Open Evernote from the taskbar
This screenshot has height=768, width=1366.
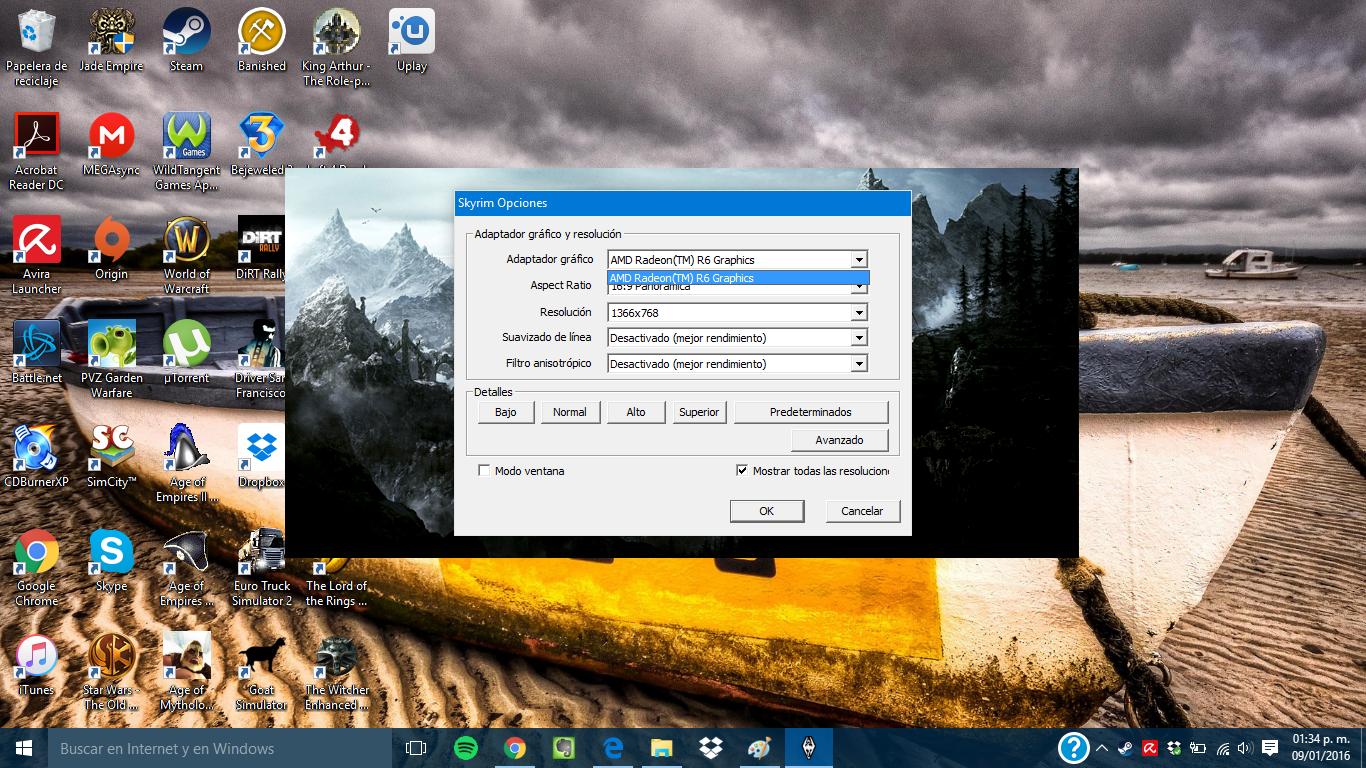click(563, 748)
